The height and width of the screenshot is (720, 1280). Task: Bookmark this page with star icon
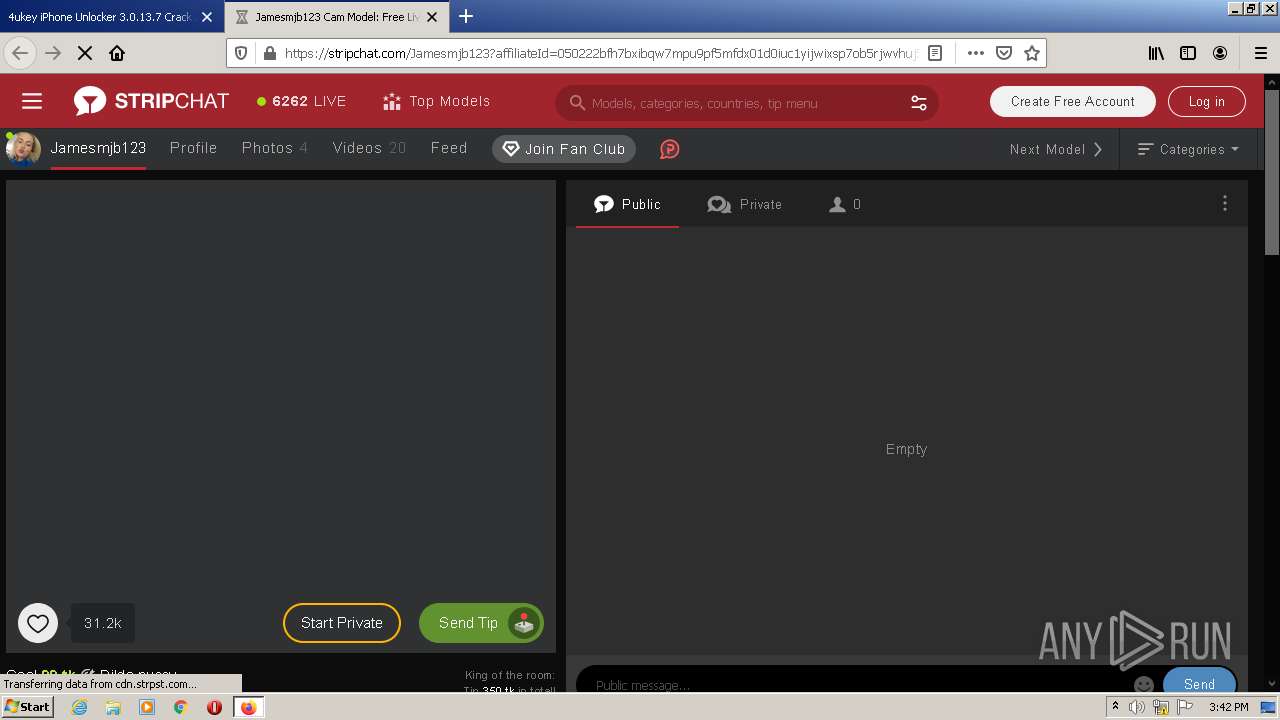click(1032, 53)
